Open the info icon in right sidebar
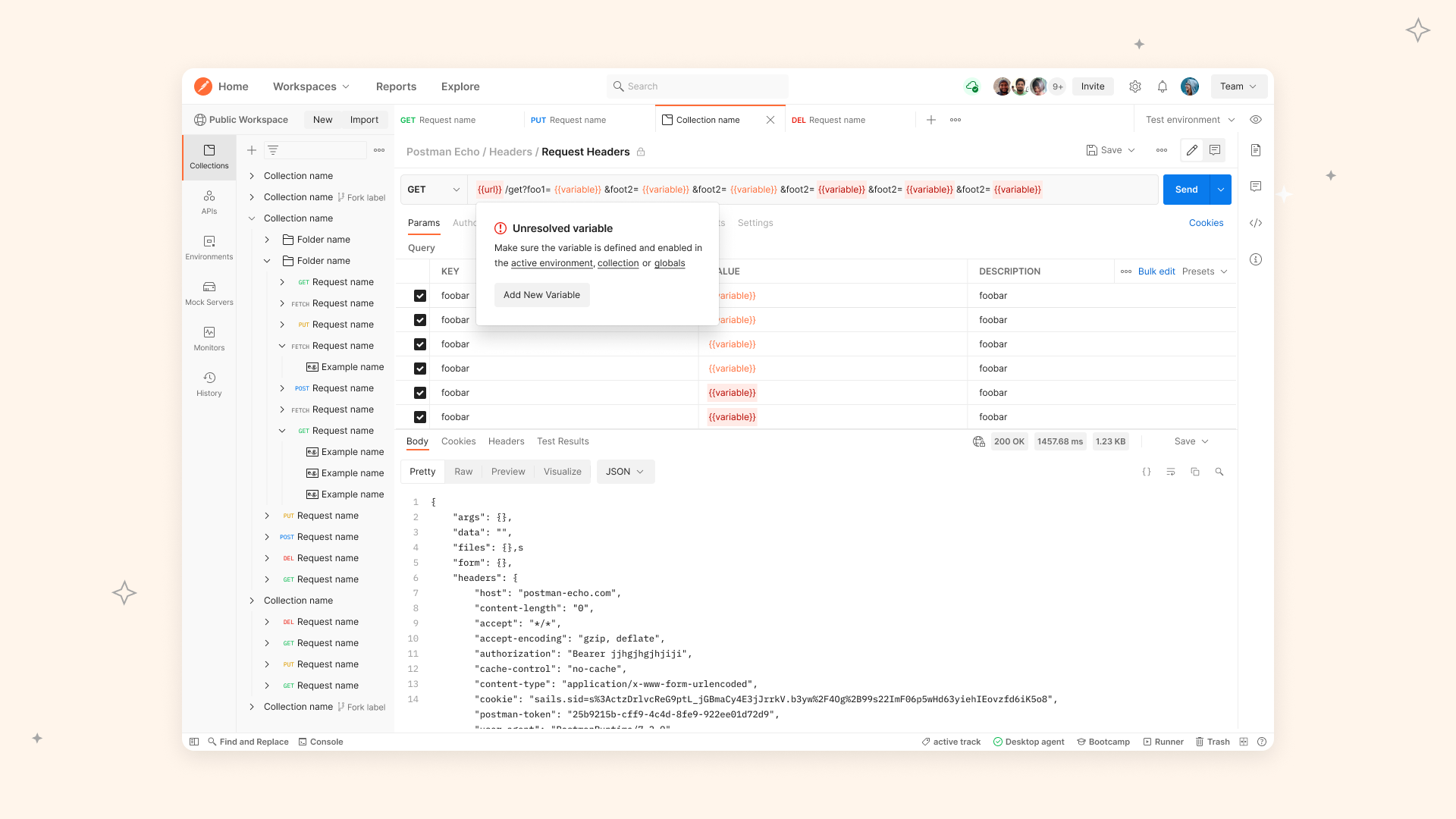This screenshot has height=819, width=1456. tap(1256, 259)
